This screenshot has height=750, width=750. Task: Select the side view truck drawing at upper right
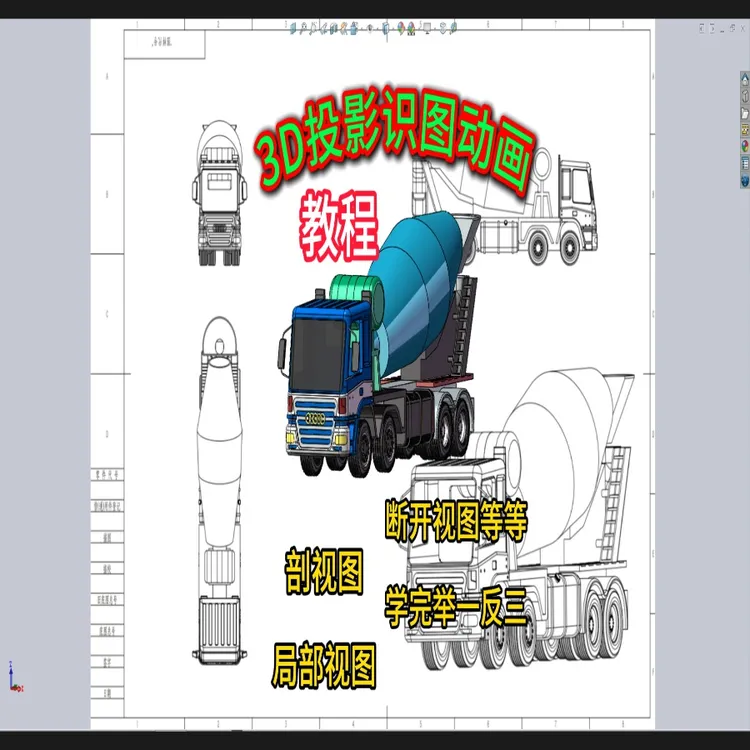pos(505,208)
